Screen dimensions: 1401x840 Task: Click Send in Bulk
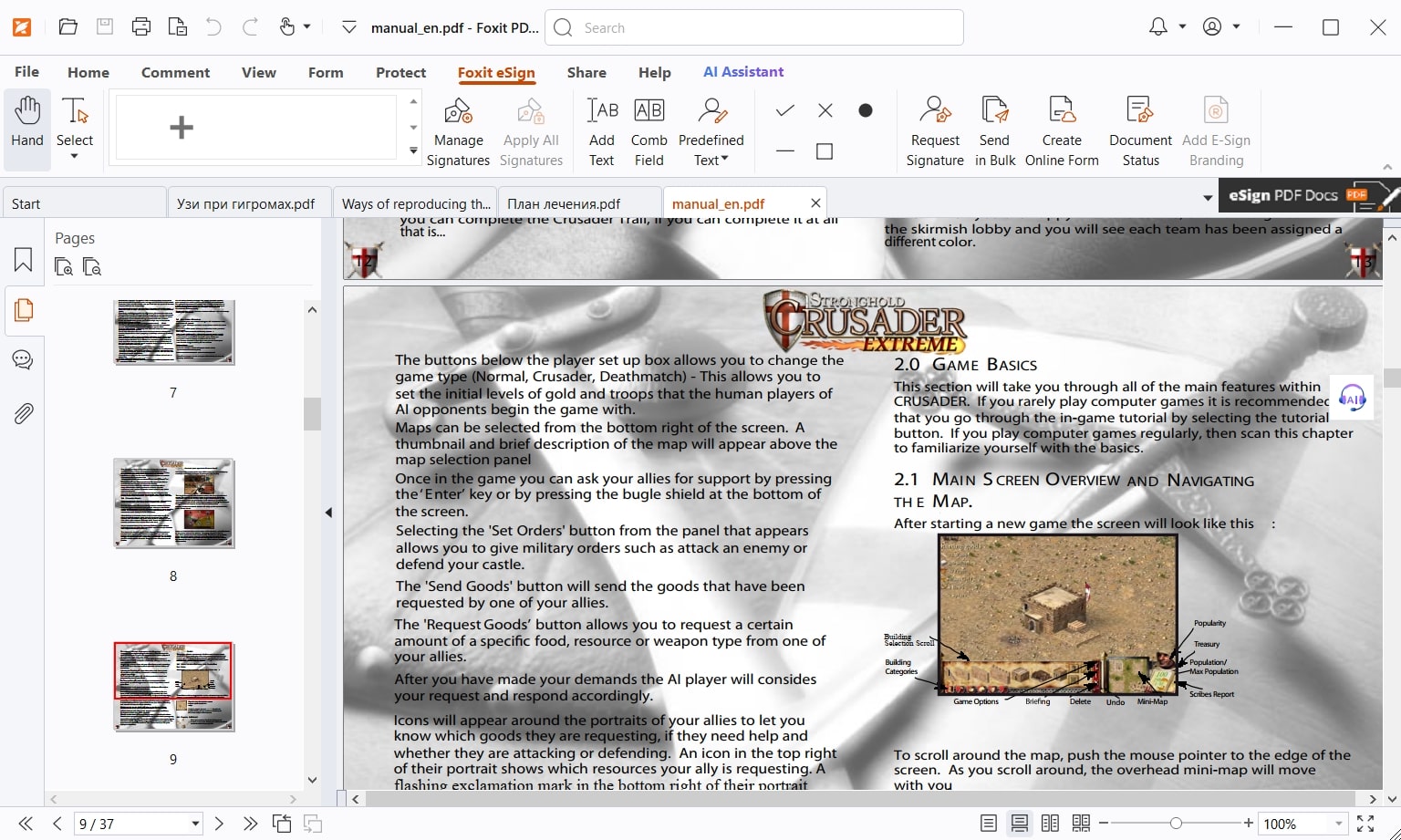[994, 133]
